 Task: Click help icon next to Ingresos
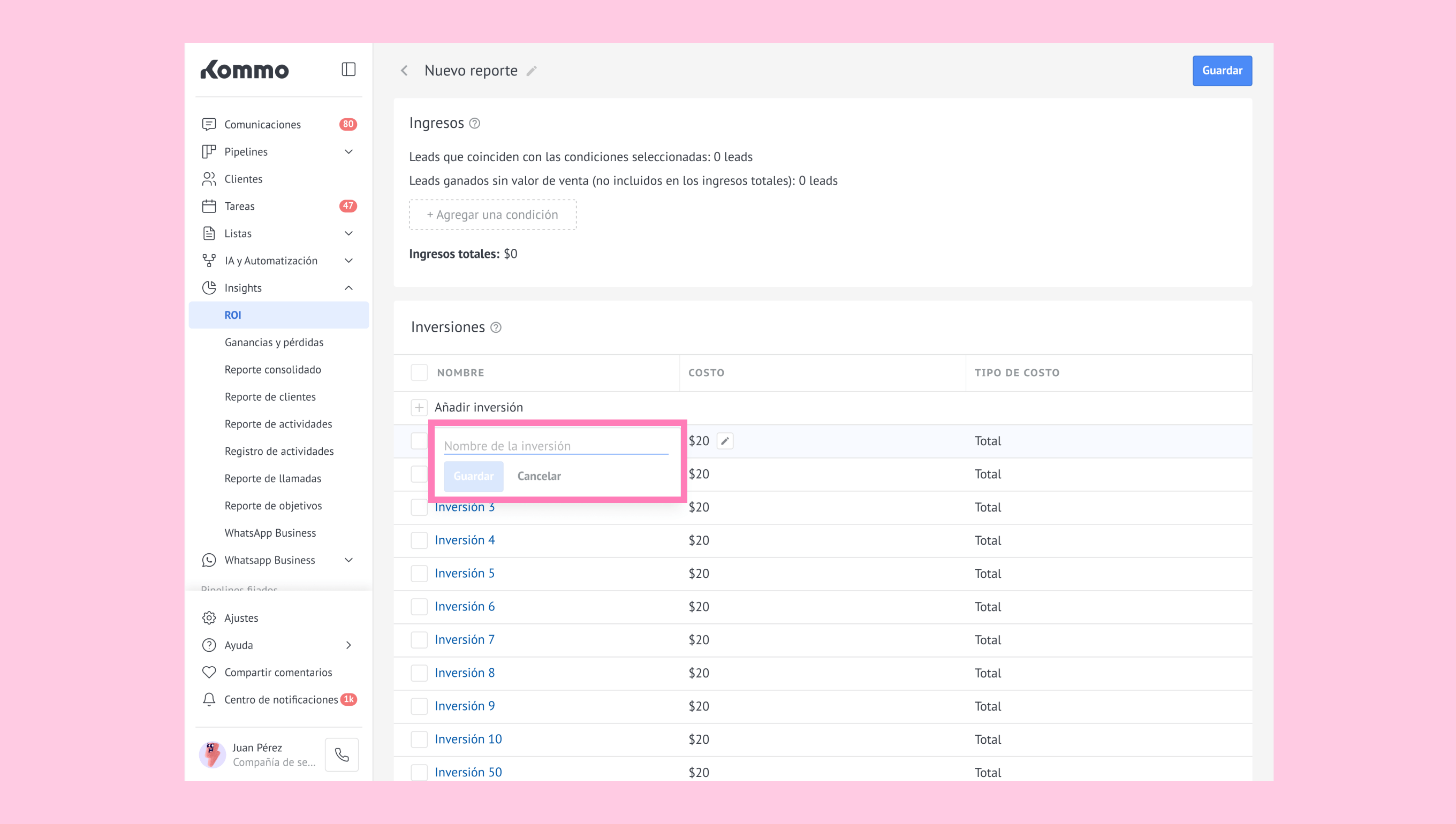[475, 124]
